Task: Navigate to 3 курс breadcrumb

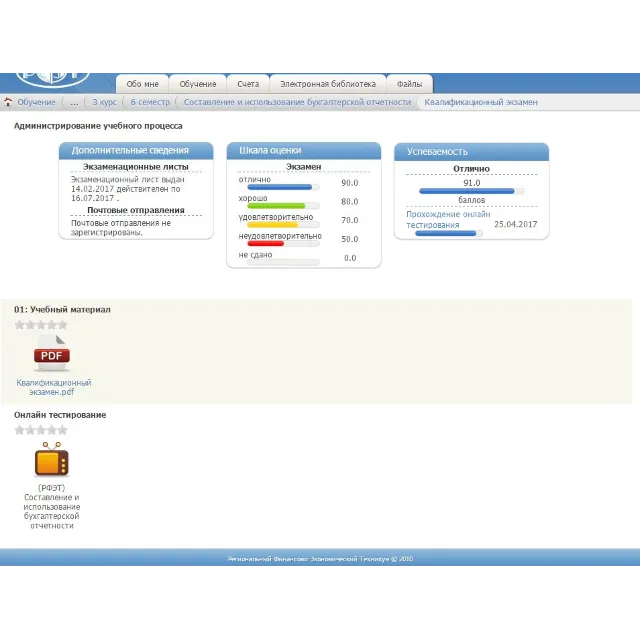Action: pyautogui.click(x=104, y=102)
